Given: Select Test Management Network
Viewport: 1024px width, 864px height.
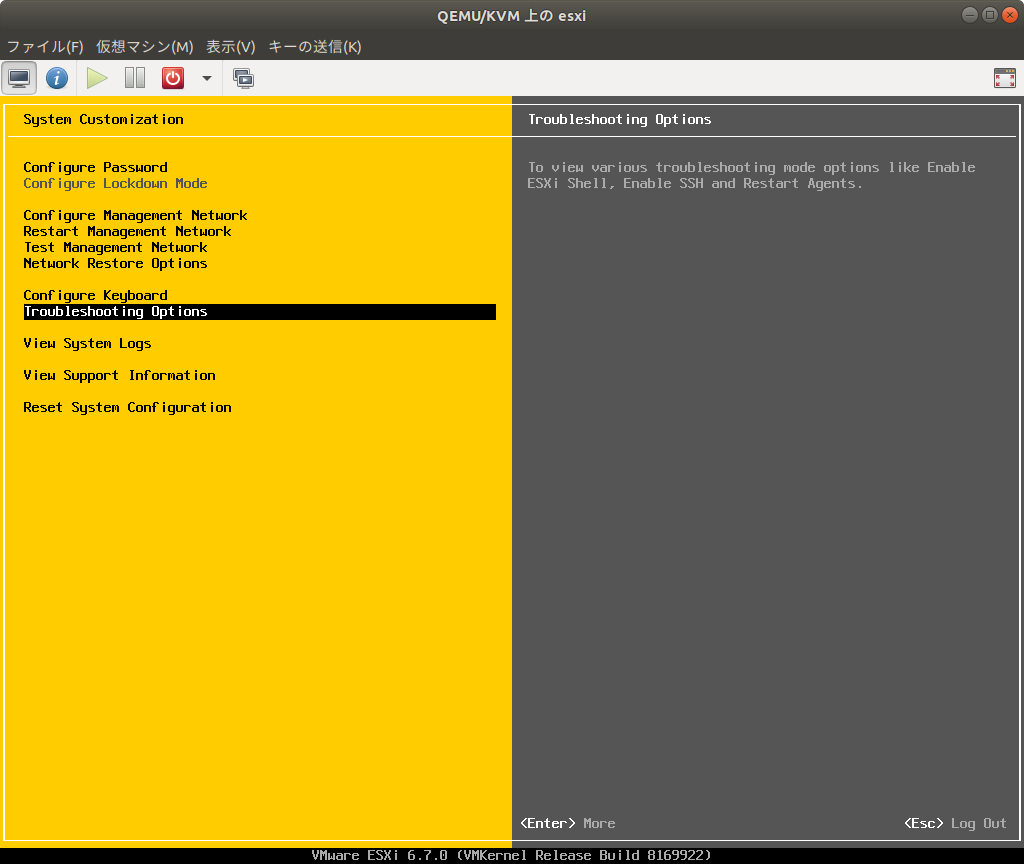Looking at the screenshot, I should pos(116,248).
